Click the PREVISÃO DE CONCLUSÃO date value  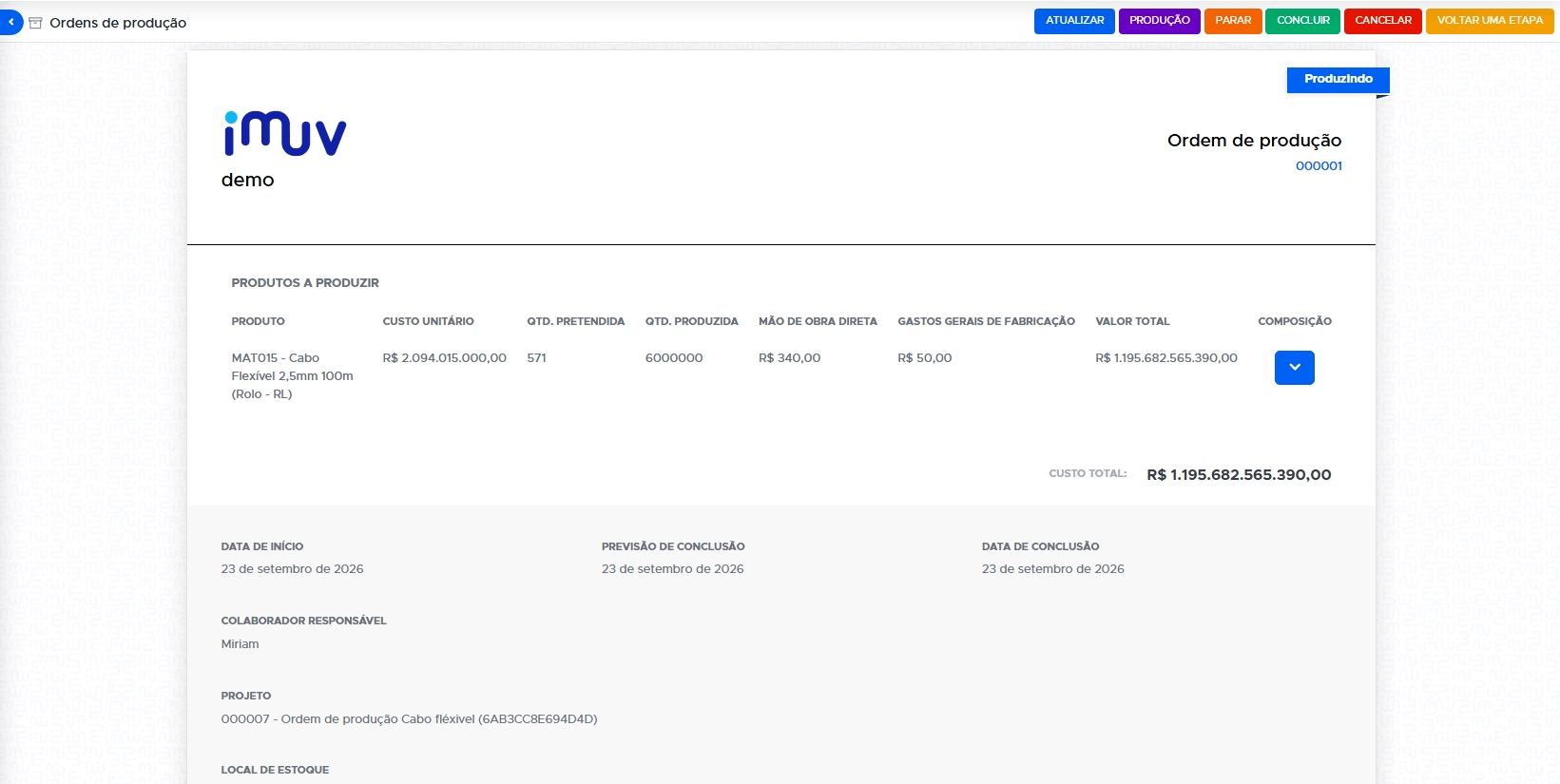673,569
